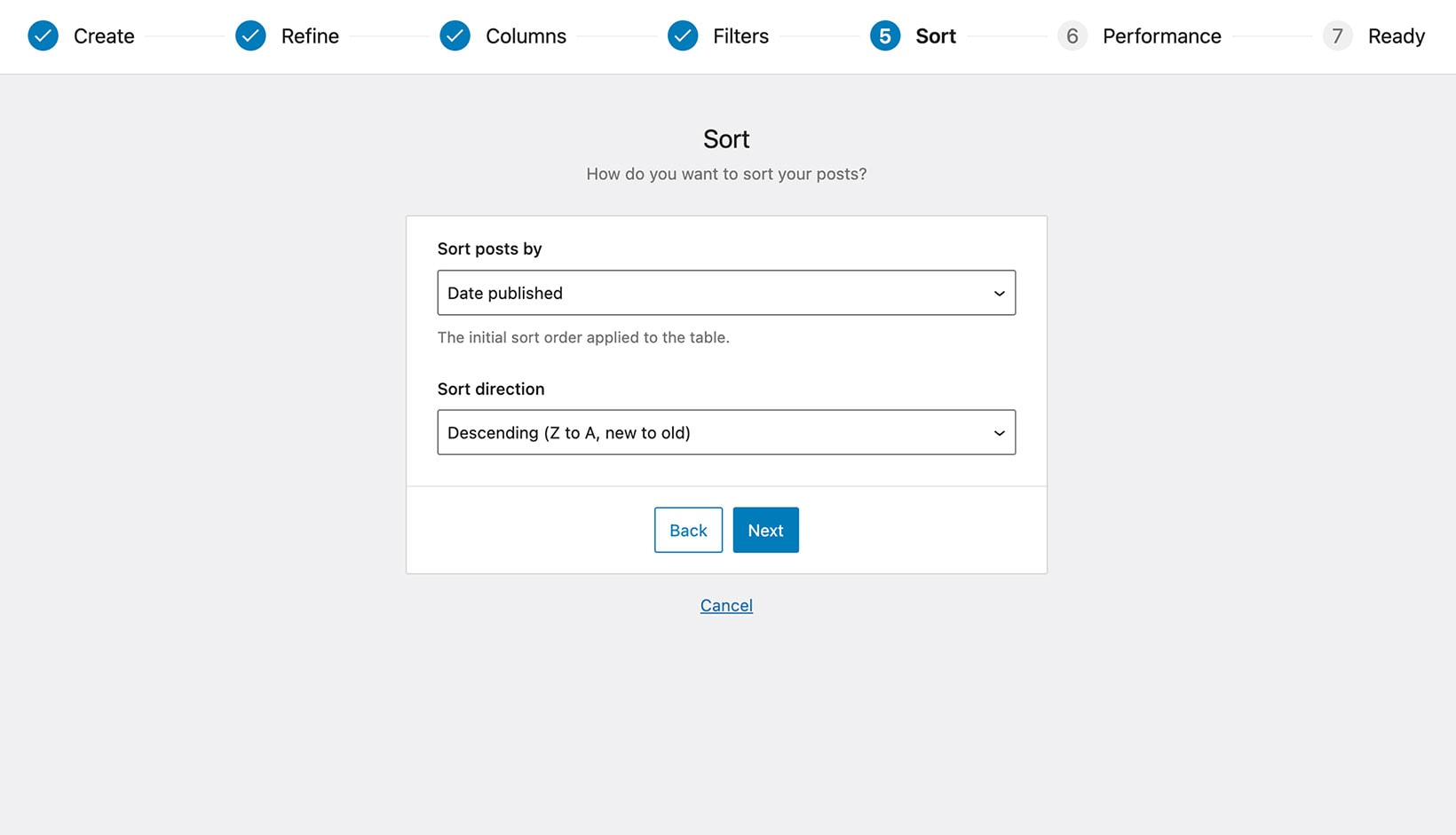Viewport: 1456px width, 835px height.
Task: Go to the Ready step label
Action: (1397, 36)
